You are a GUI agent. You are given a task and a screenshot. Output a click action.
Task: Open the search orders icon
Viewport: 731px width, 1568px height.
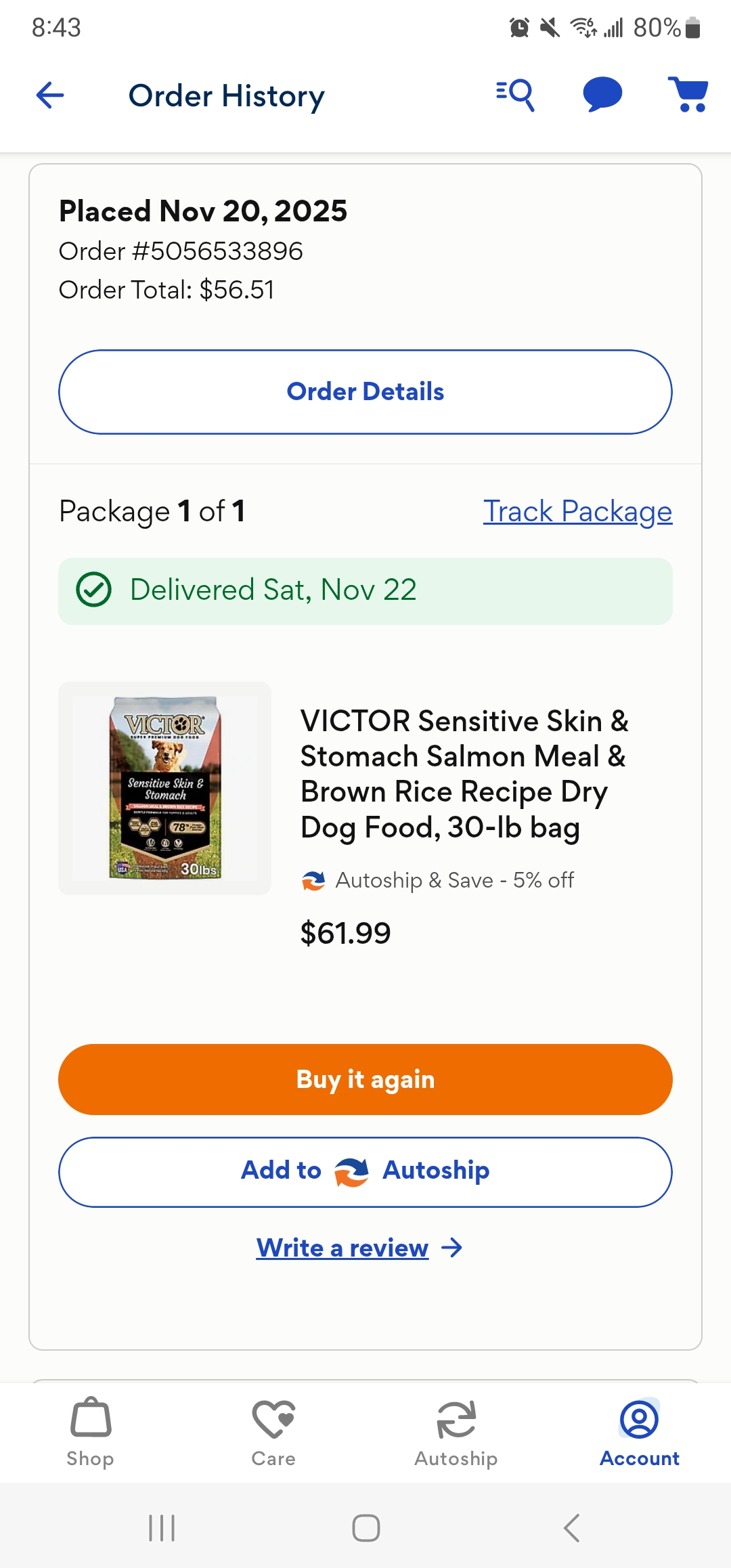515,95
